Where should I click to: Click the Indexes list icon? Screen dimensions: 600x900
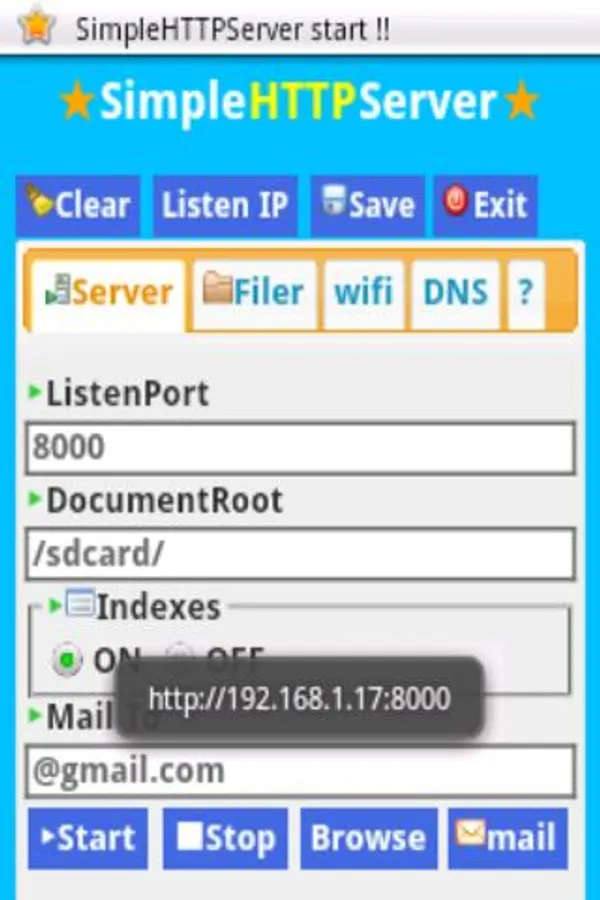tap(80, 603)
